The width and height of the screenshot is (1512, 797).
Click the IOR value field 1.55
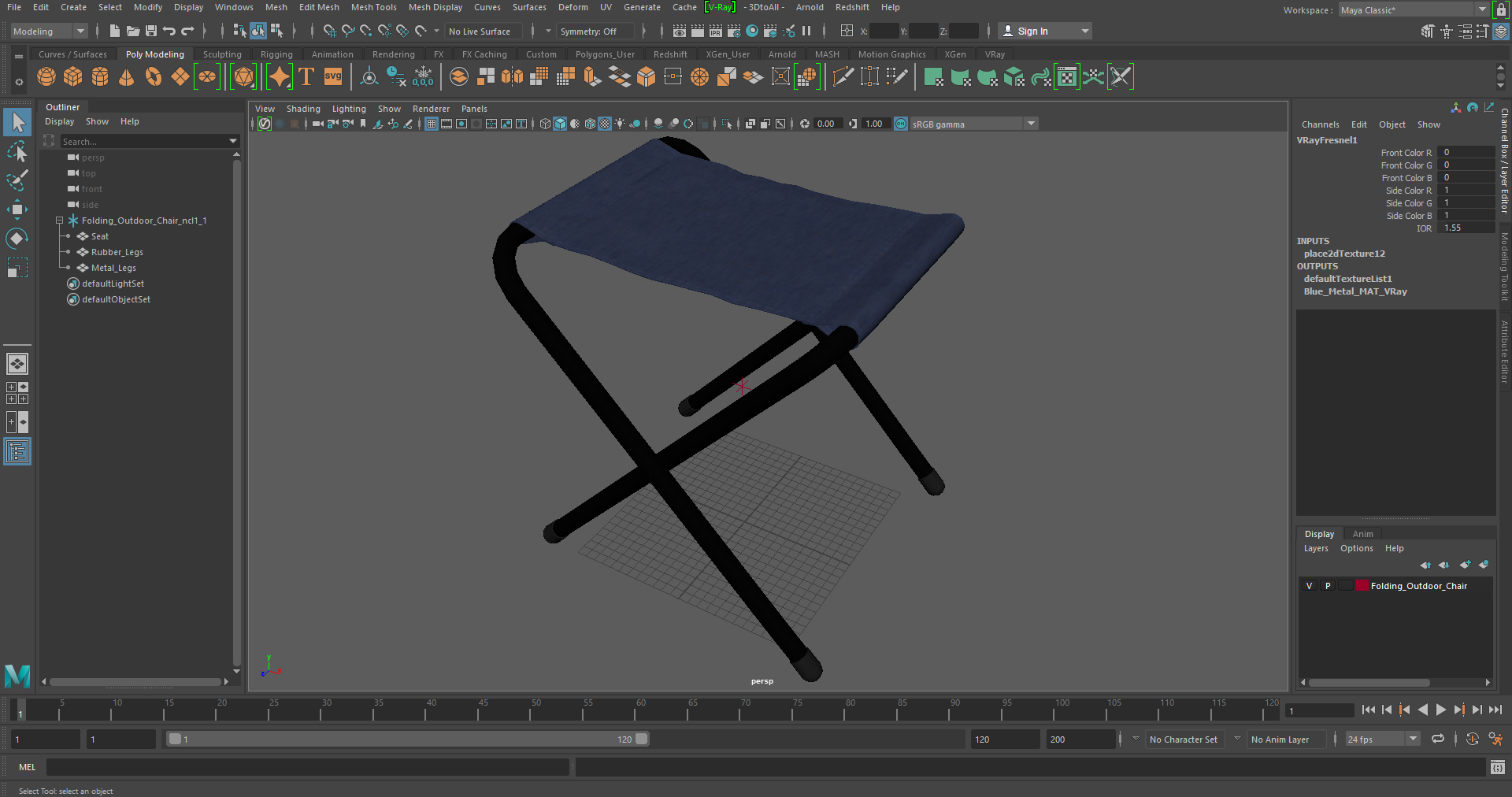[1465, 228]
